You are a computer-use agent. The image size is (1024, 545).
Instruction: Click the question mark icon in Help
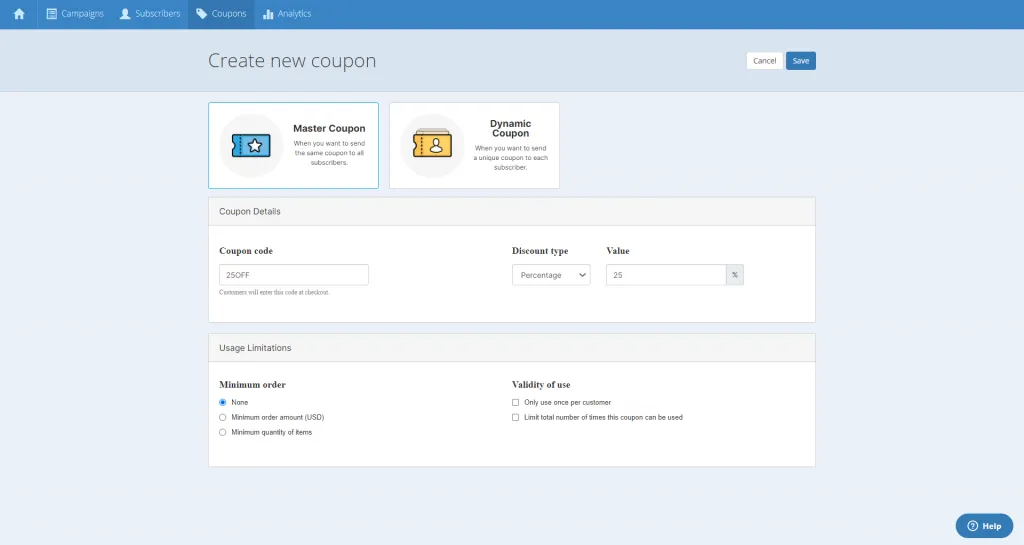[972, 525]
